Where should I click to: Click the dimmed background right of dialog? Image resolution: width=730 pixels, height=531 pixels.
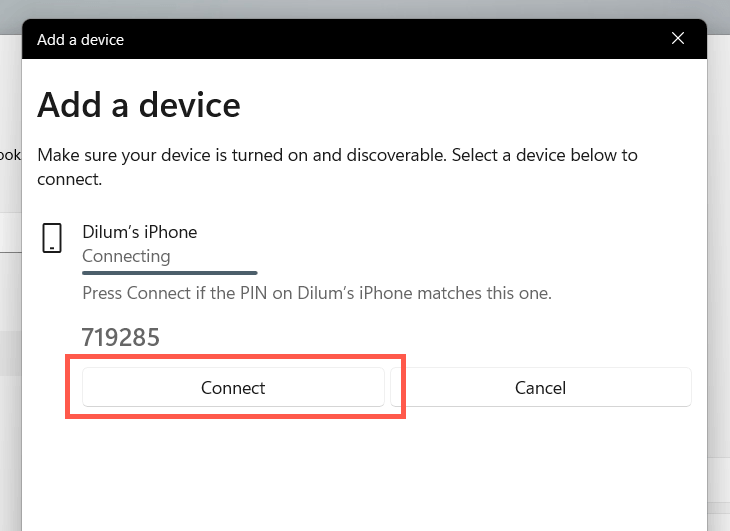[x=718, y=300]
